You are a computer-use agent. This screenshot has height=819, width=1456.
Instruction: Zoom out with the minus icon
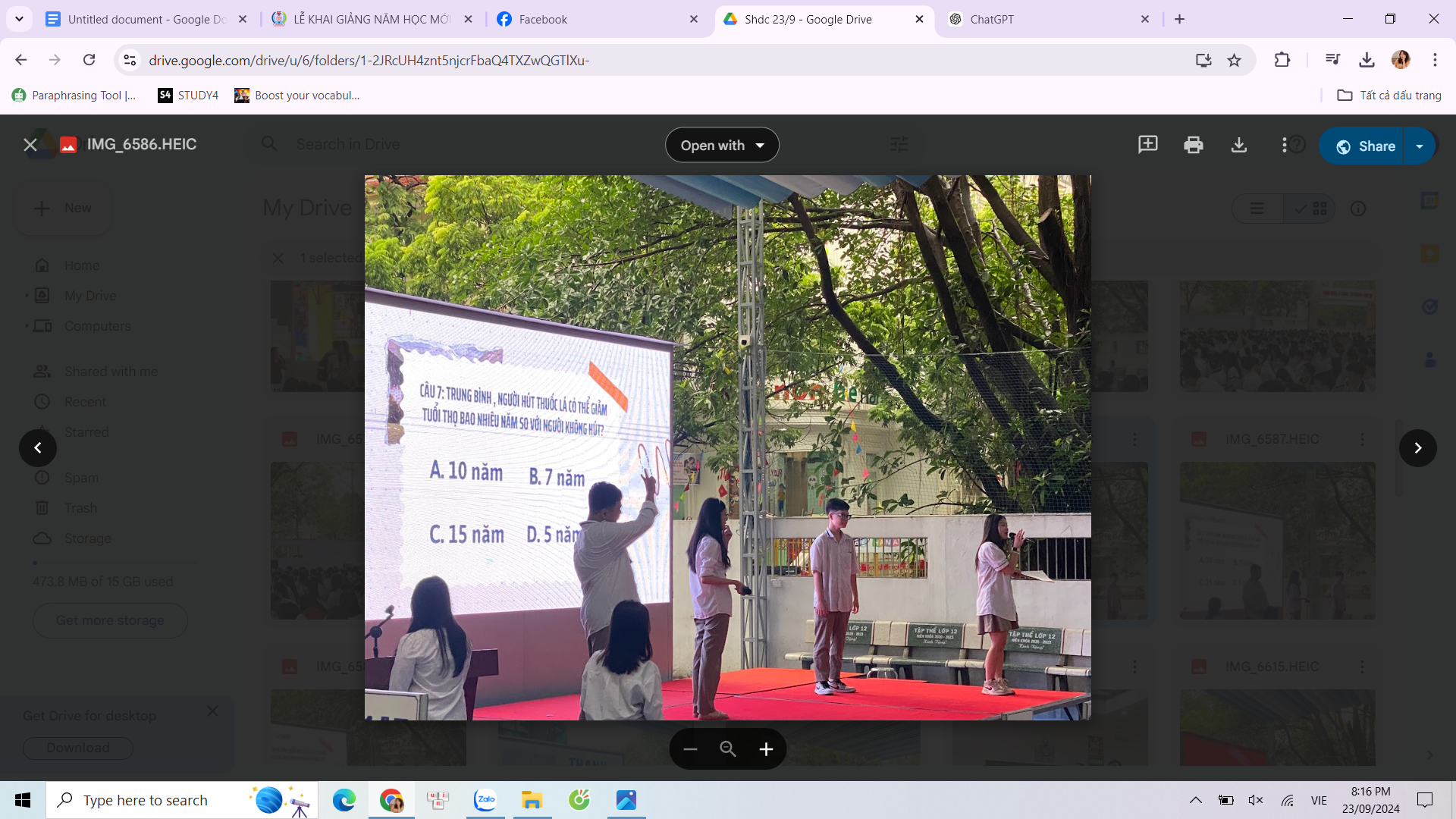pos(690,749)
